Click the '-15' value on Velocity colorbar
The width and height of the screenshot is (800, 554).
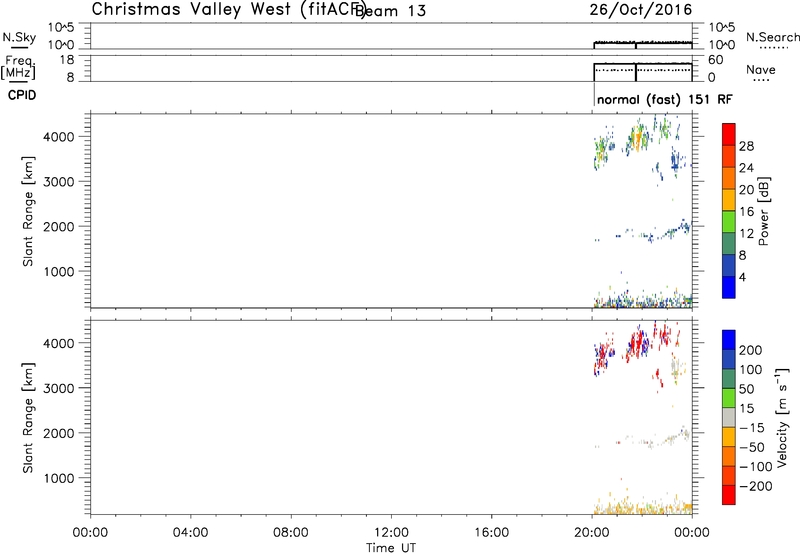pos(752,428)
